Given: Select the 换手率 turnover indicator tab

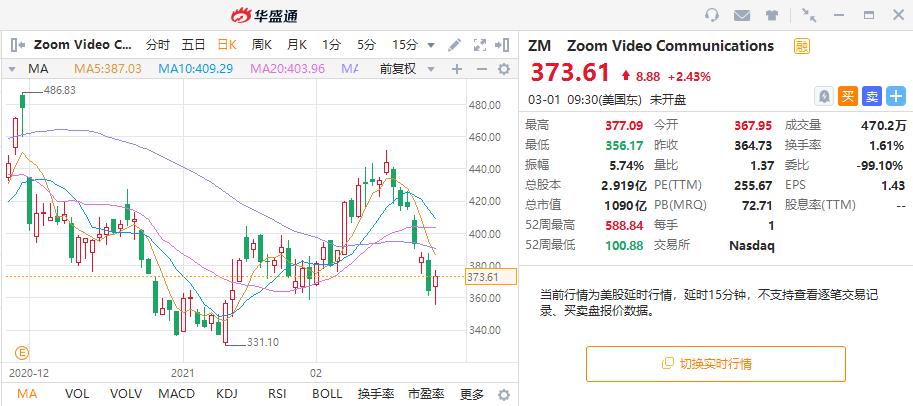Looking at the screenshot, I should (376, 394).
